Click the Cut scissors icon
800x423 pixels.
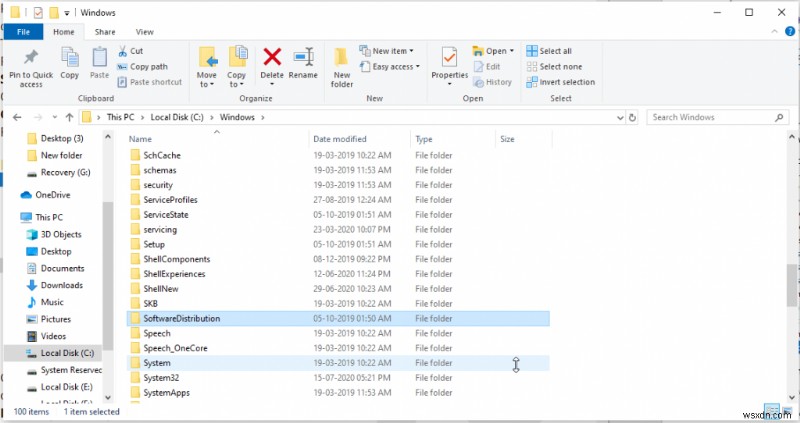coord(122,51)
